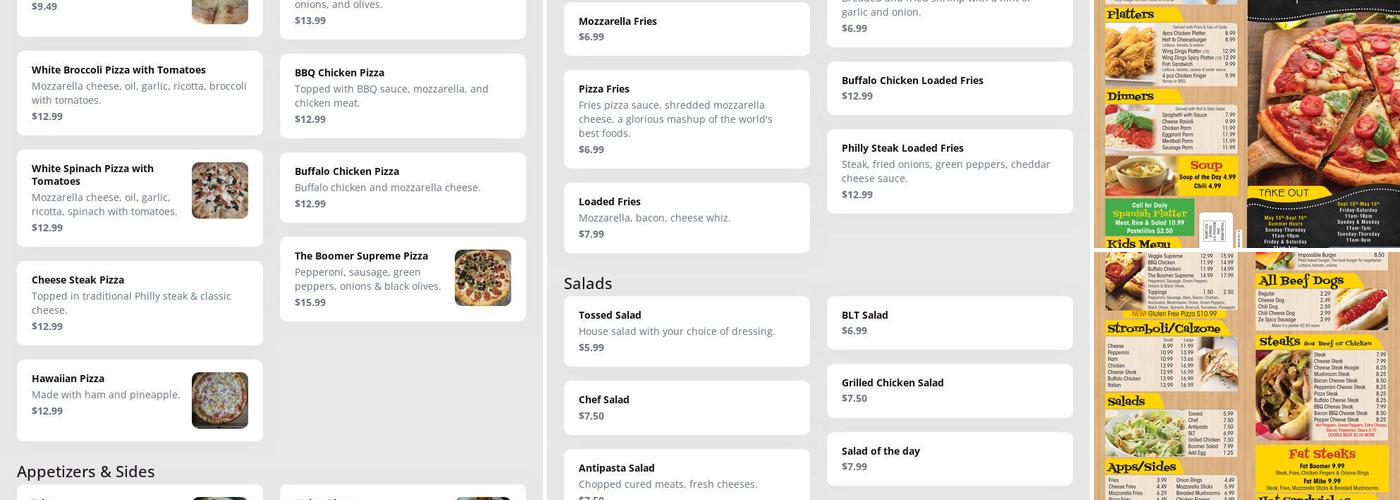This screenshot has height=500, width=1400.
Task: Choose the Cheese Steak Pizza item
Action: 140,303
